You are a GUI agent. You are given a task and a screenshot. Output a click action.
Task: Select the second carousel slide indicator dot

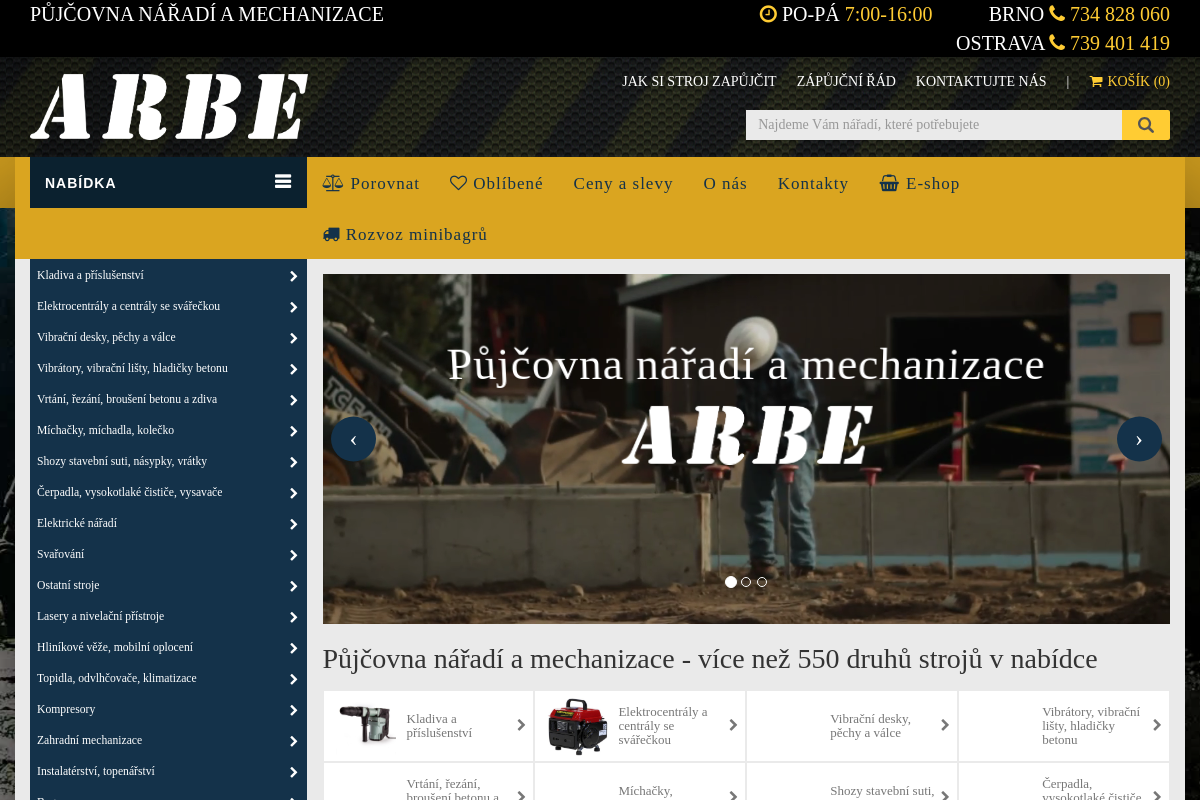pos(746,581)
